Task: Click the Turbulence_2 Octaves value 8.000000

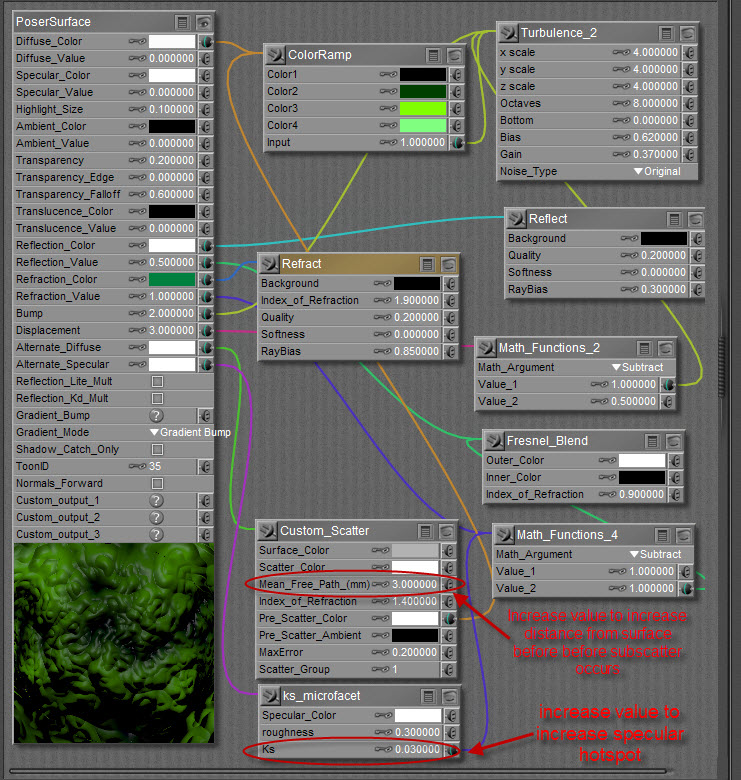Action: click(655, 103)
